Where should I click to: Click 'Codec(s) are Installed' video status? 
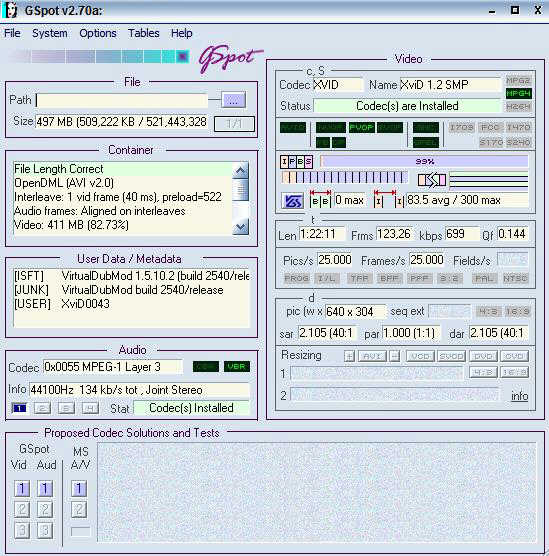point(407,106)
